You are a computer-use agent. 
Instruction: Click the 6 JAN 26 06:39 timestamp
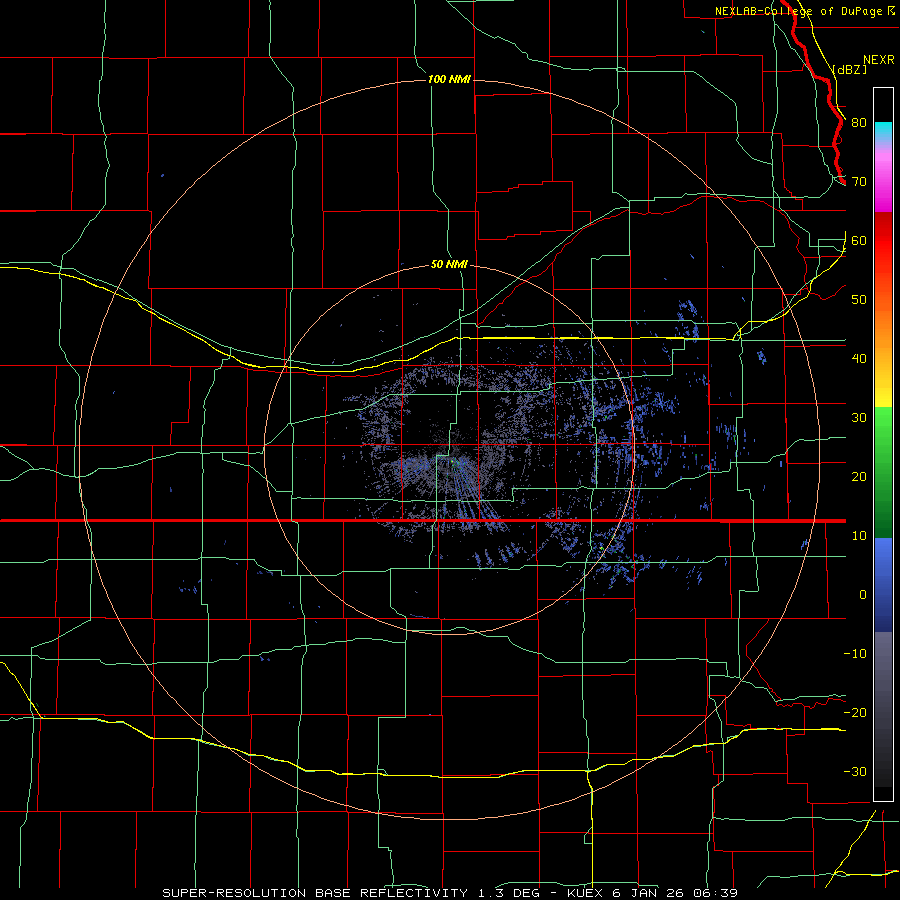tap(674, 893)
